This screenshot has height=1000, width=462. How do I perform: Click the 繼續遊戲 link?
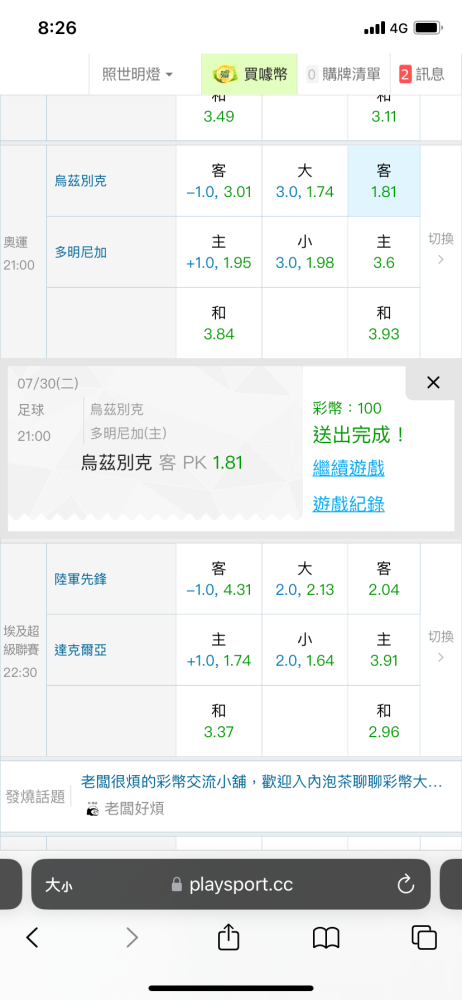[348, 469]
